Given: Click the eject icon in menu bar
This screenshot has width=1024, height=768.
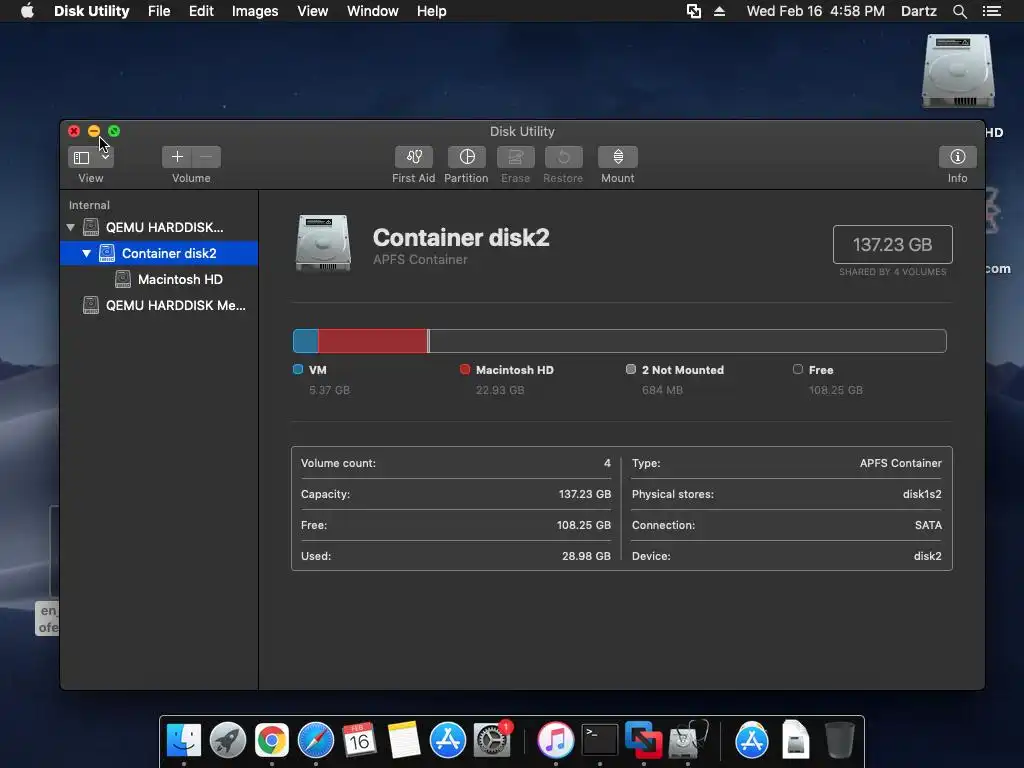Looking at the screenshot, I should [719, 11].
